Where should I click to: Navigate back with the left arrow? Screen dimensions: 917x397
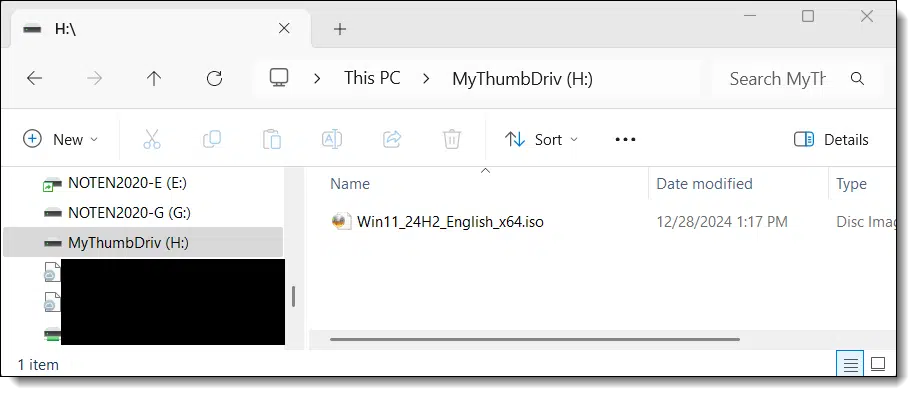[x=35, y=78]
